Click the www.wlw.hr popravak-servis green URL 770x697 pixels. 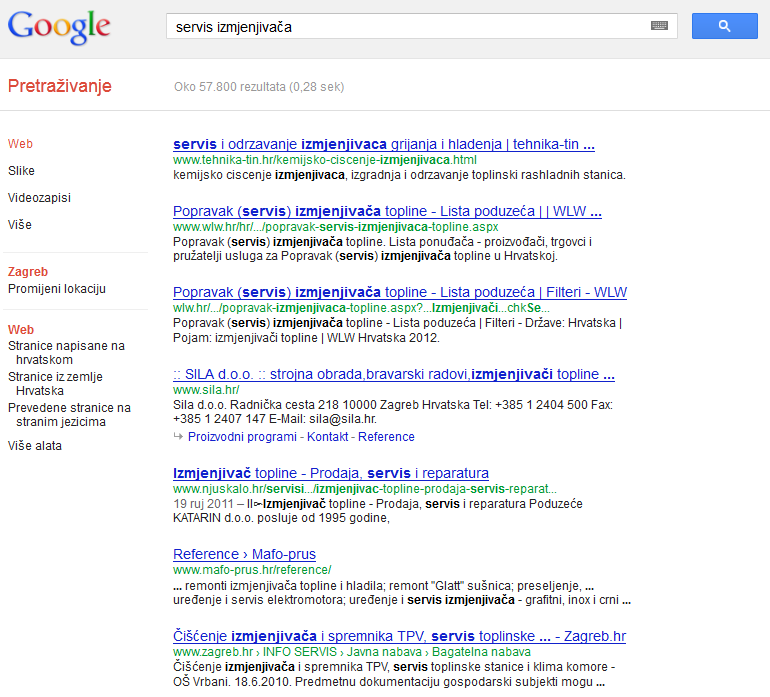point(335,227)
